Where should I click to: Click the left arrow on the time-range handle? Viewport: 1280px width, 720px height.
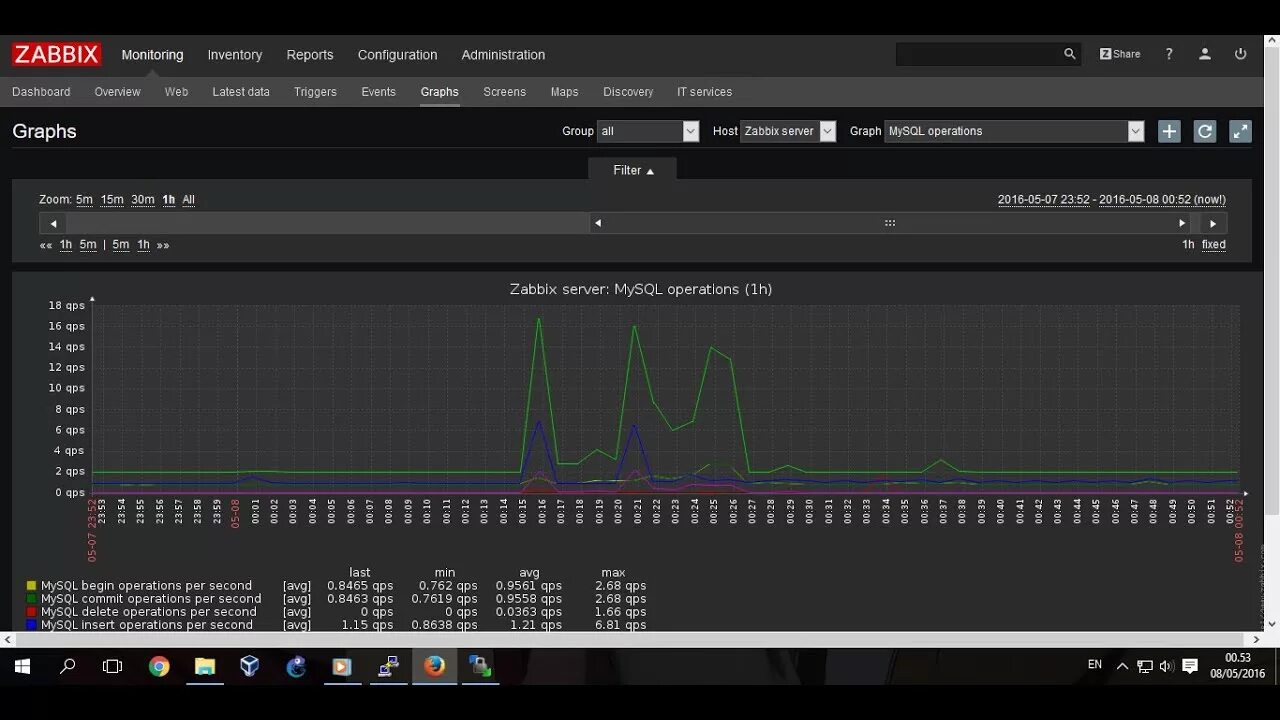(598, 223)
